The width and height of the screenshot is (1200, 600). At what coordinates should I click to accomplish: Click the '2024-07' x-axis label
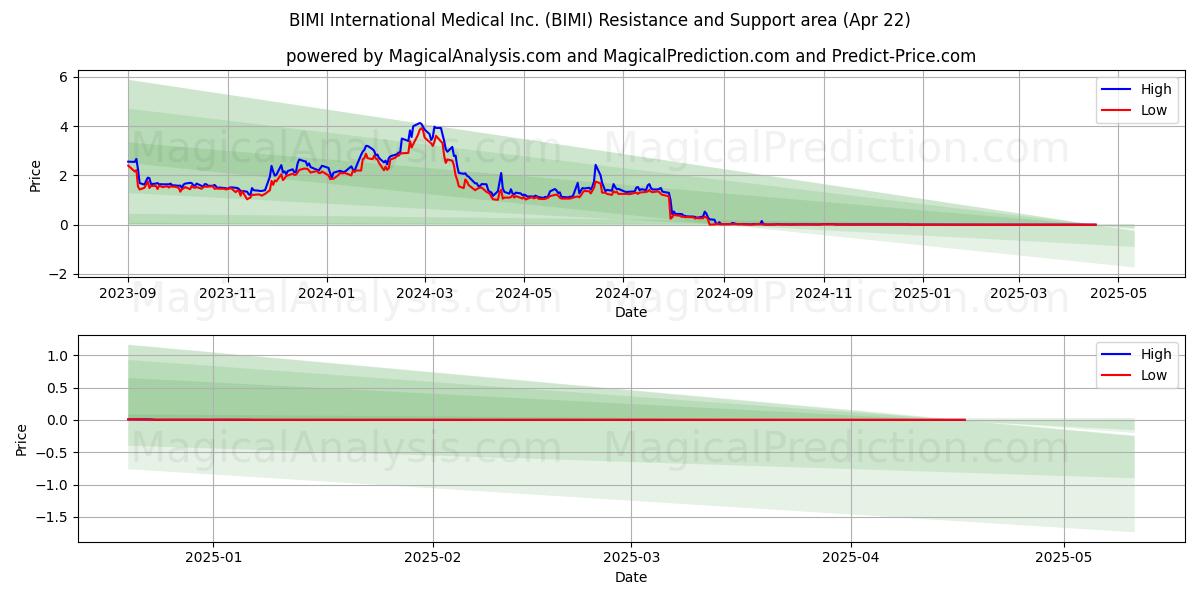pos(623,293)
